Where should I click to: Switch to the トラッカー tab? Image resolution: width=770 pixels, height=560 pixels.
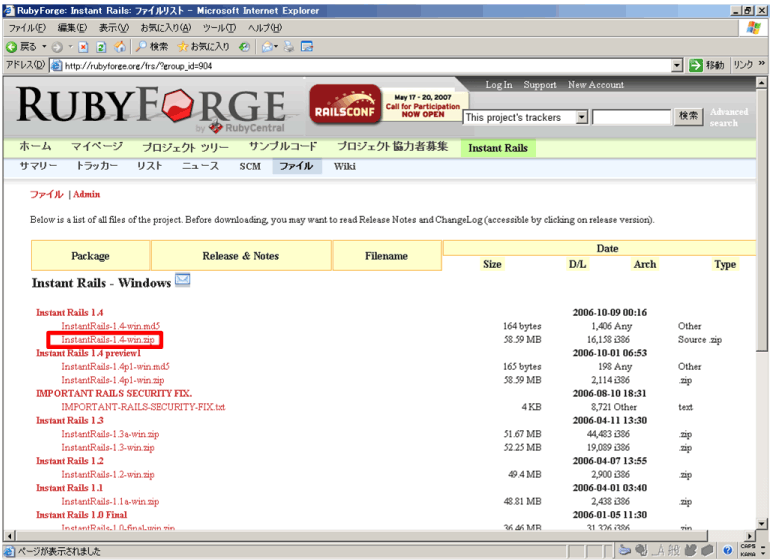(x=96, y=166)
